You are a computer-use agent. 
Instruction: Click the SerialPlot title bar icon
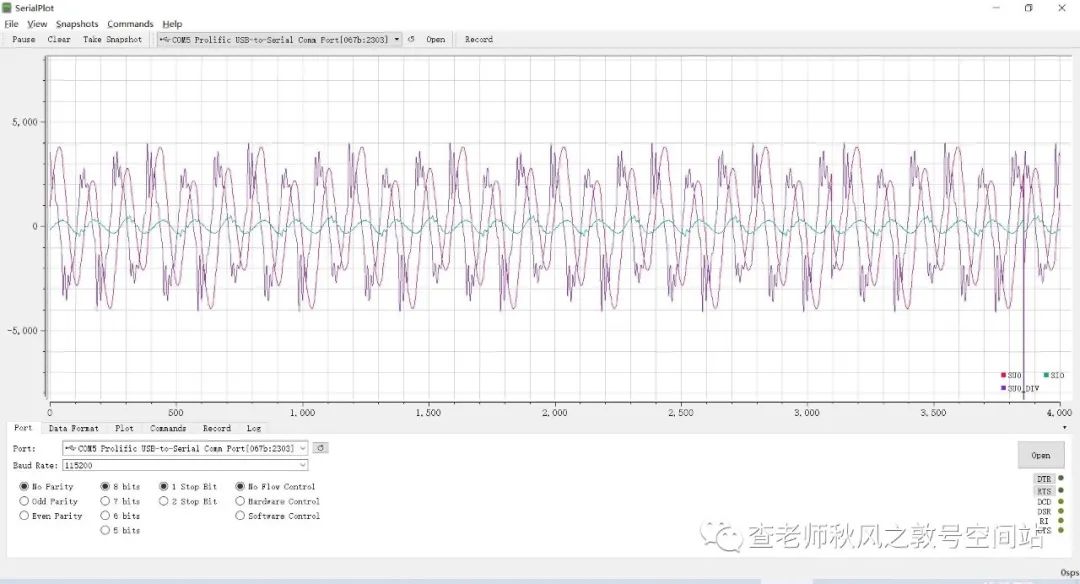(8, 7)
